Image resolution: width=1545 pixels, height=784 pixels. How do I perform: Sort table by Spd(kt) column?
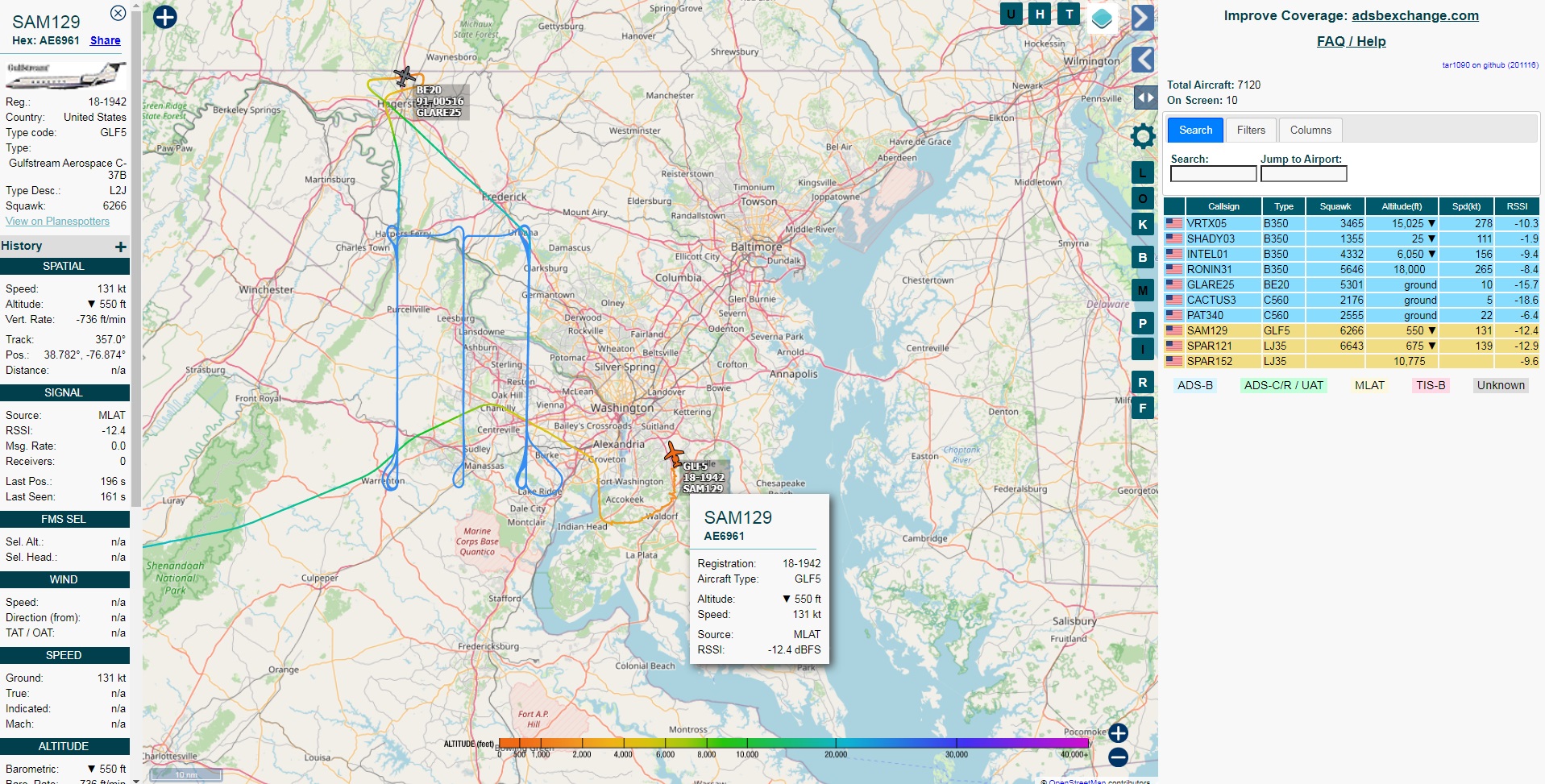coord(1466,206)
